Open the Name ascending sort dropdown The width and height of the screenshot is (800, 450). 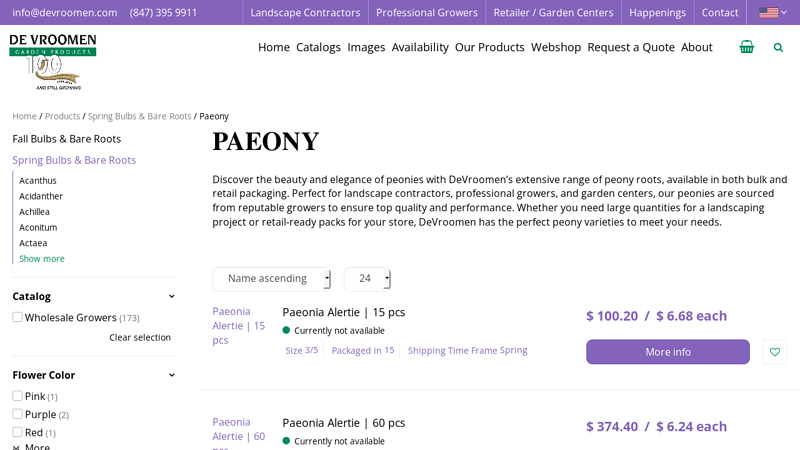coord(271,279)
